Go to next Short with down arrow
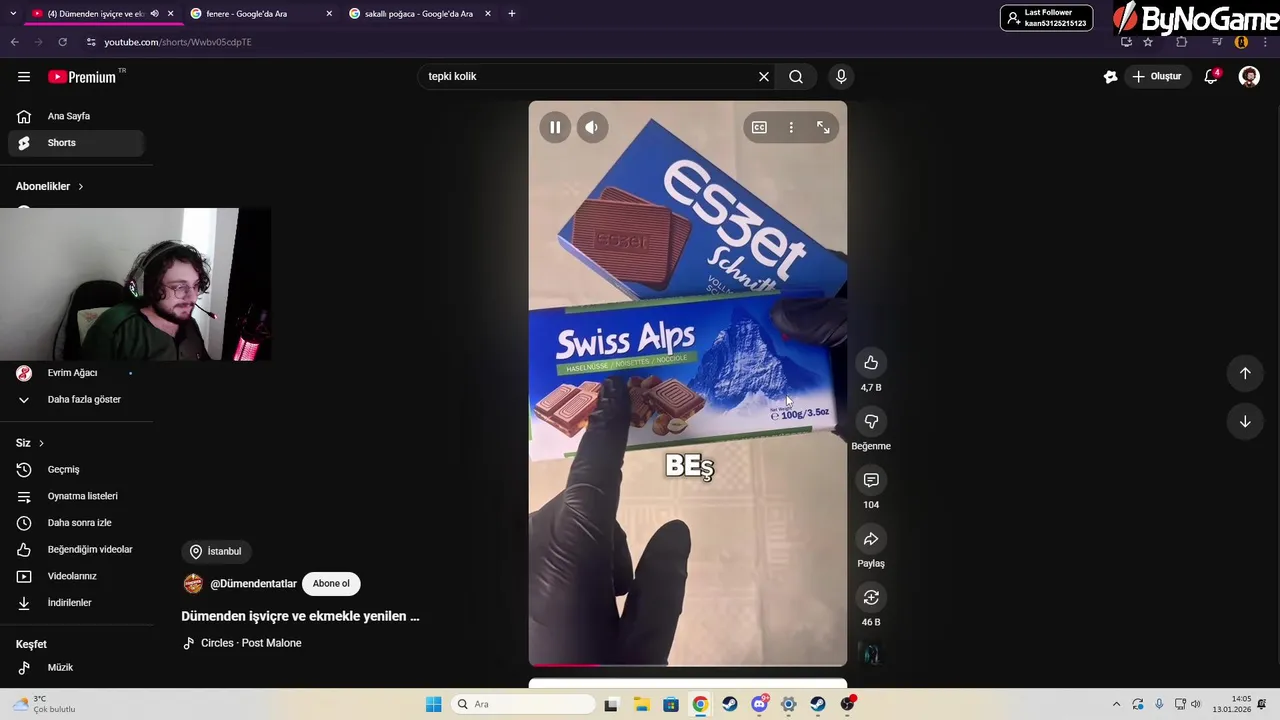 point(1245,422)
